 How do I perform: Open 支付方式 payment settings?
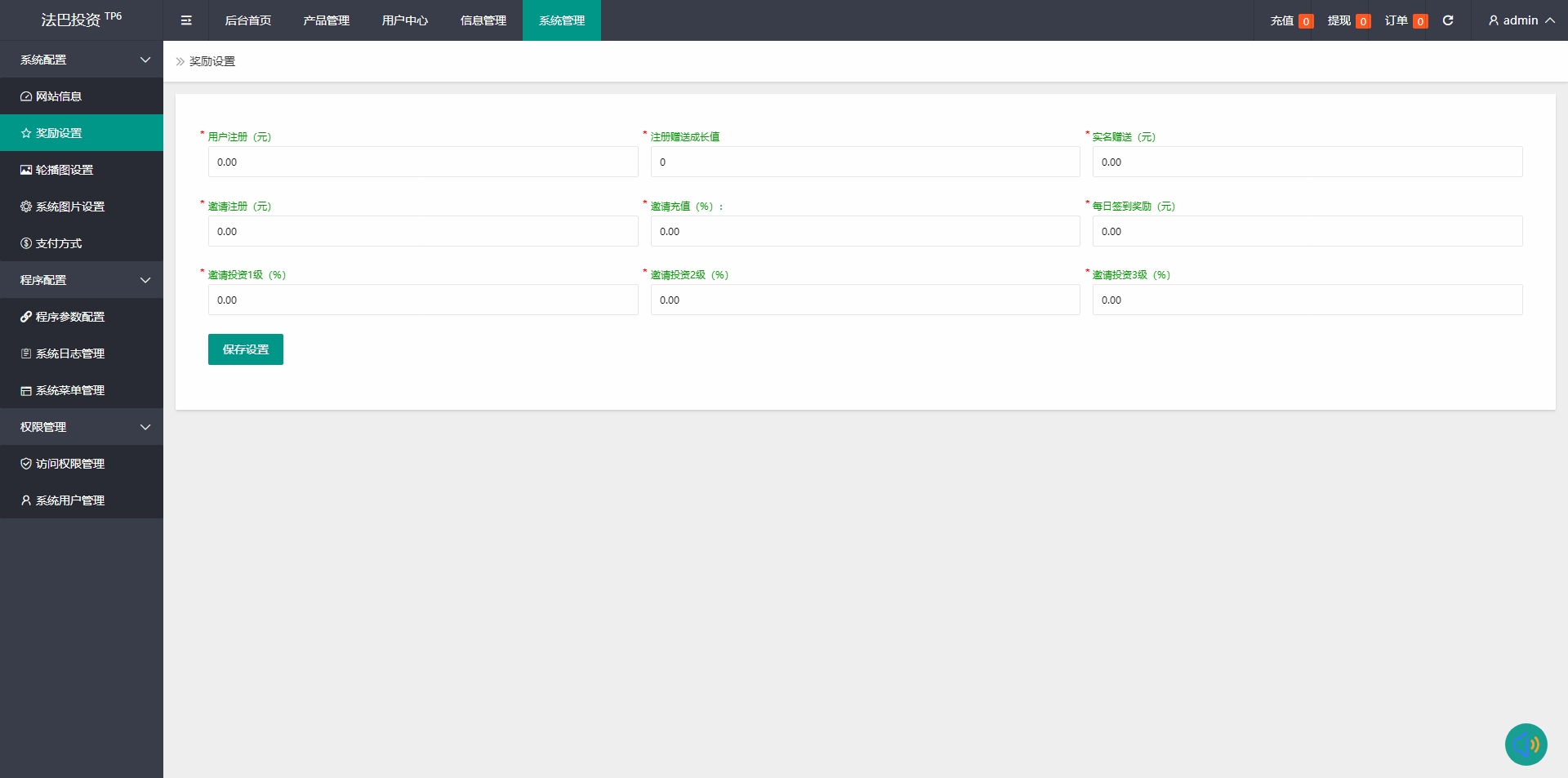[59, 243]
